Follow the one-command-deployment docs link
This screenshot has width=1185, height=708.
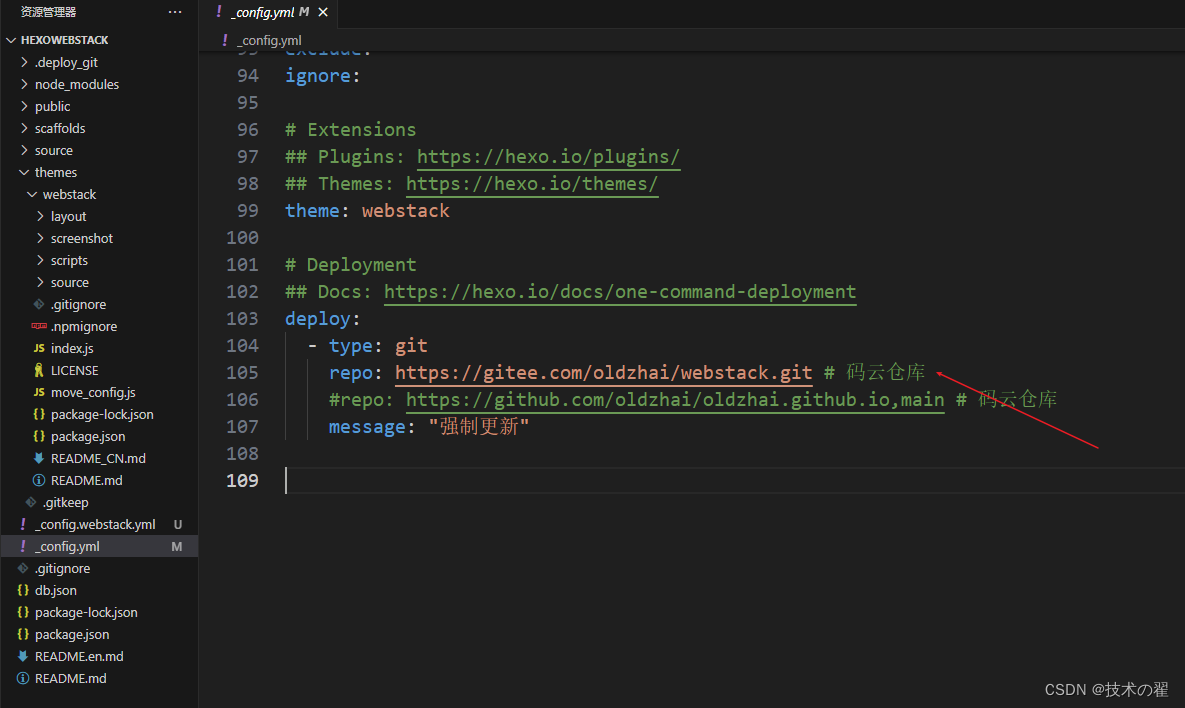[620, 292]
